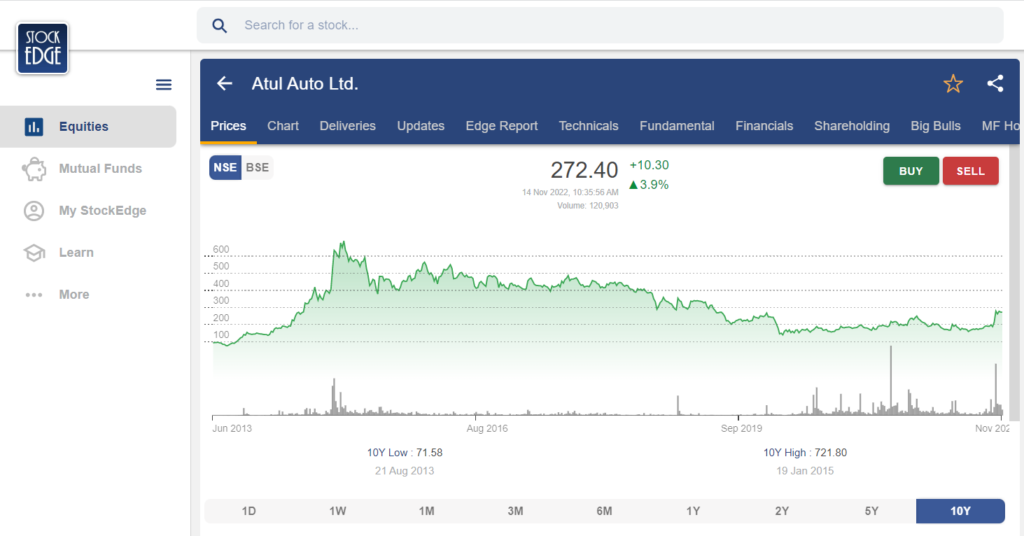Select the 1D time range
Viewport: 1024px width, 536px height.
coord(249,511)
